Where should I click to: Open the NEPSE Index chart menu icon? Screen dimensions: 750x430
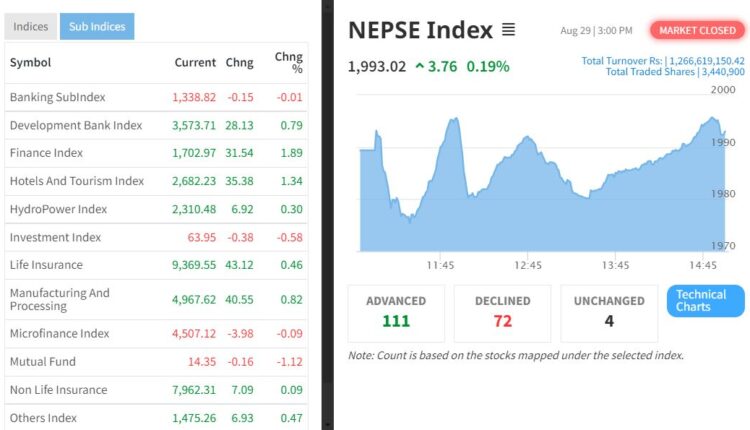pyautogui.click(x=509, y=30)
